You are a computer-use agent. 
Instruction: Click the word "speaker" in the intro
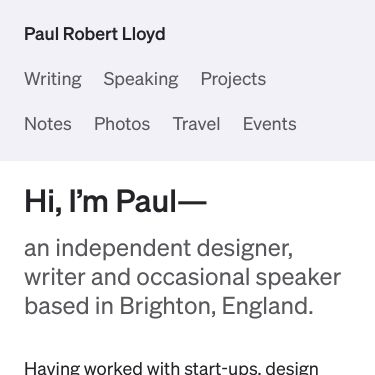(298, 277)
